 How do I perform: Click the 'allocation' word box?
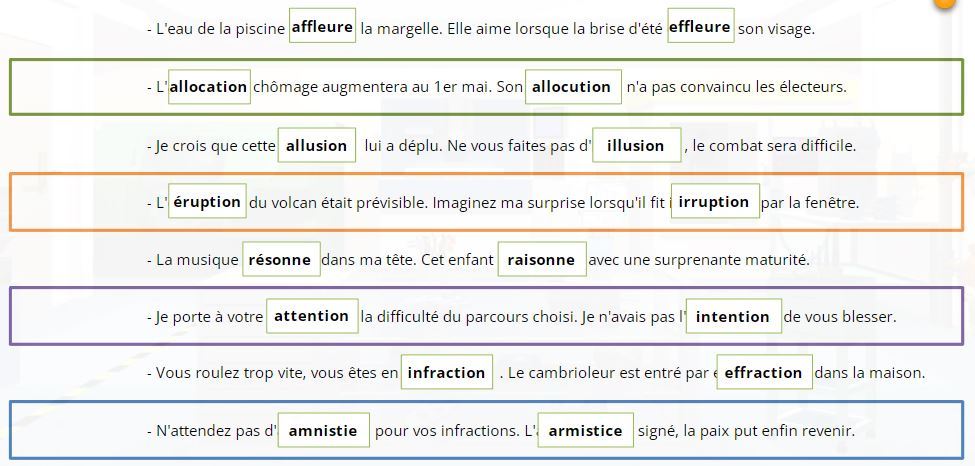[x=209, y=86]
